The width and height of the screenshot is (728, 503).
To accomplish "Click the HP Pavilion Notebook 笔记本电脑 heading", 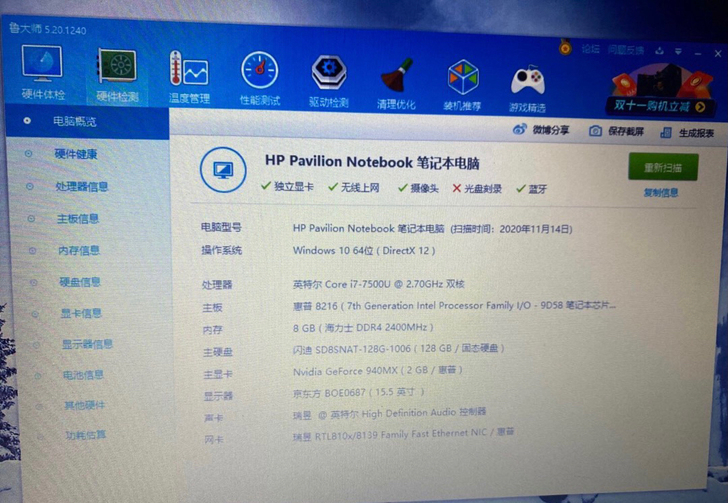I will click(372, 162).
